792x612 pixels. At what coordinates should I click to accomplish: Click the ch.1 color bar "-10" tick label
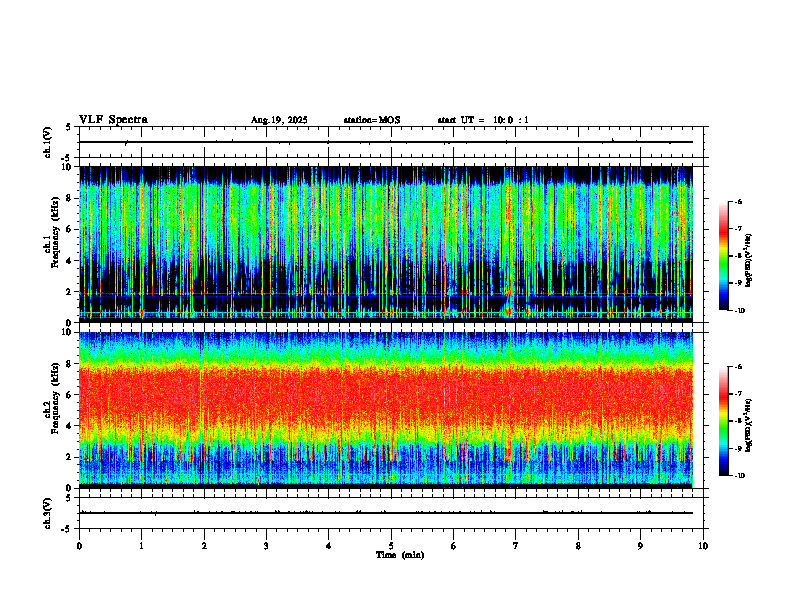740,311
